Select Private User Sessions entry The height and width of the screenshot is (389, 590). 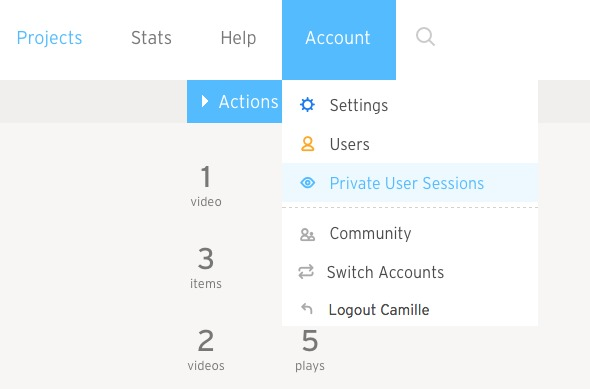coord(410,183)
